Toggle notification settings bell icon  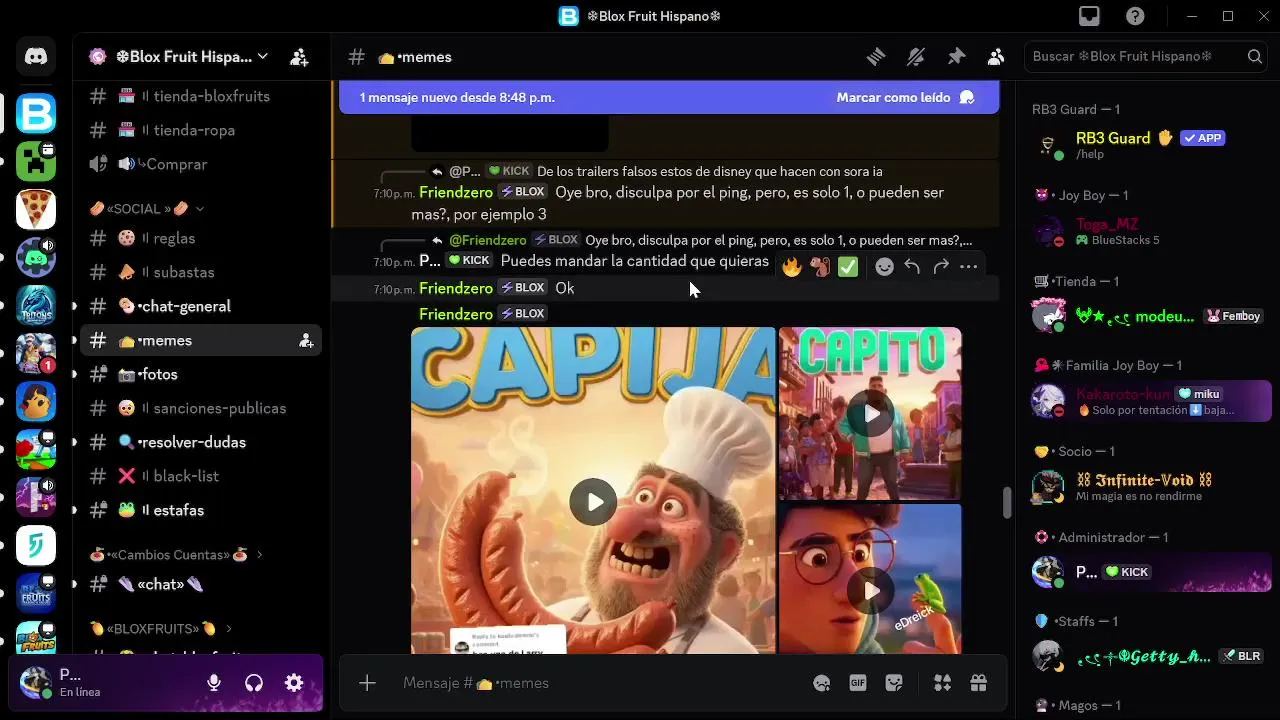[x=916, y=57]
